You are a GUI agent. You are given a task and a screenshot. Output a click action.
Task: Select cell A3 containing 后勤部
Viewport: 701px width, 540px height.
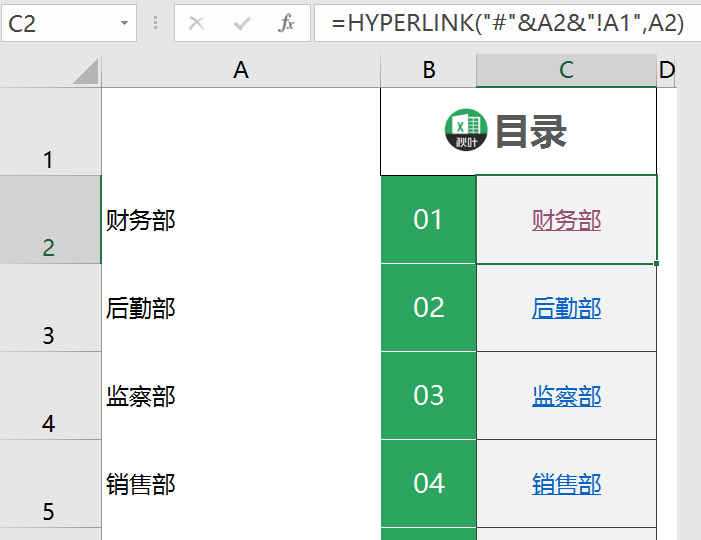(x=241, y=308)
